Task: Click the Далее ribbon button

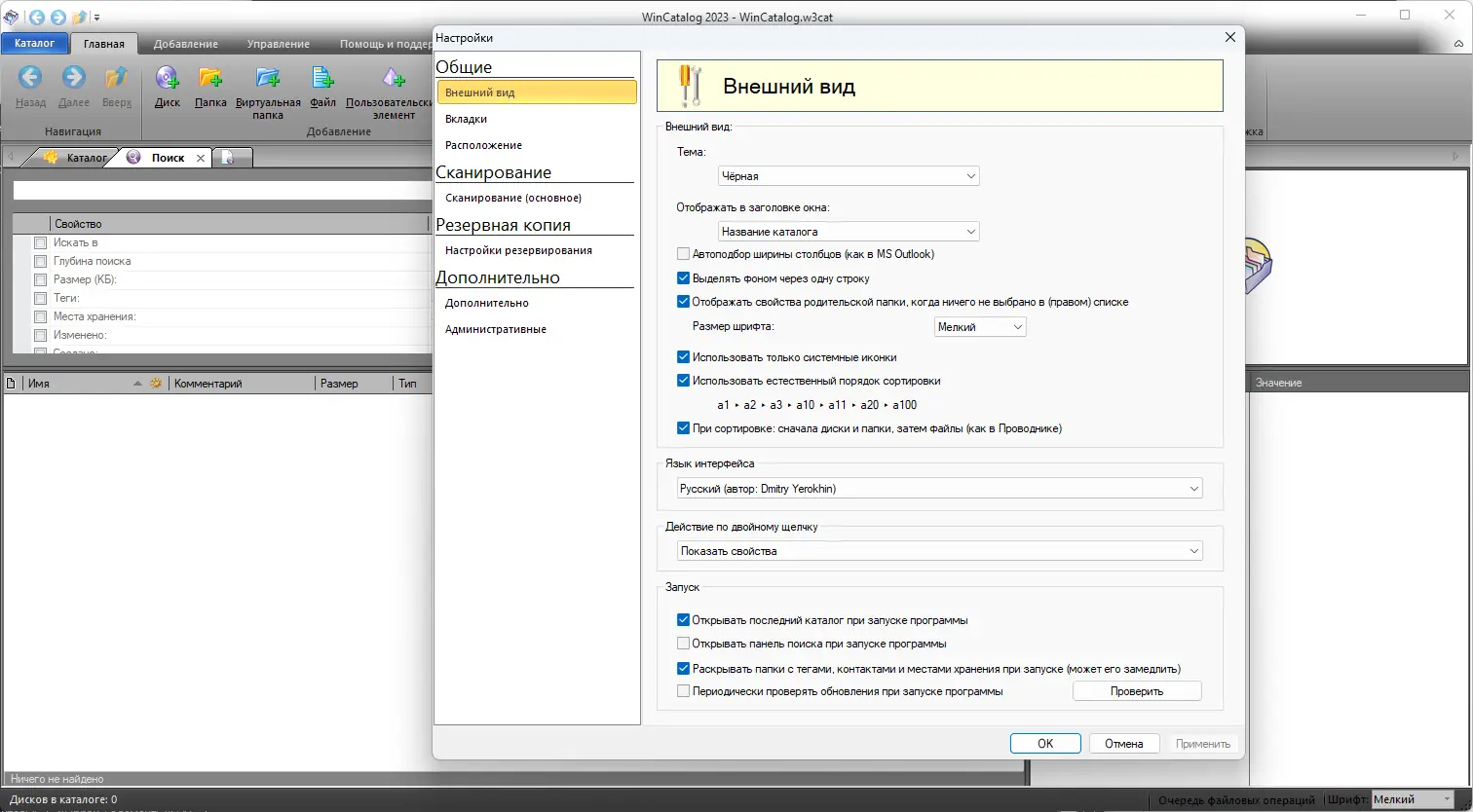Action: pos(74,87)
